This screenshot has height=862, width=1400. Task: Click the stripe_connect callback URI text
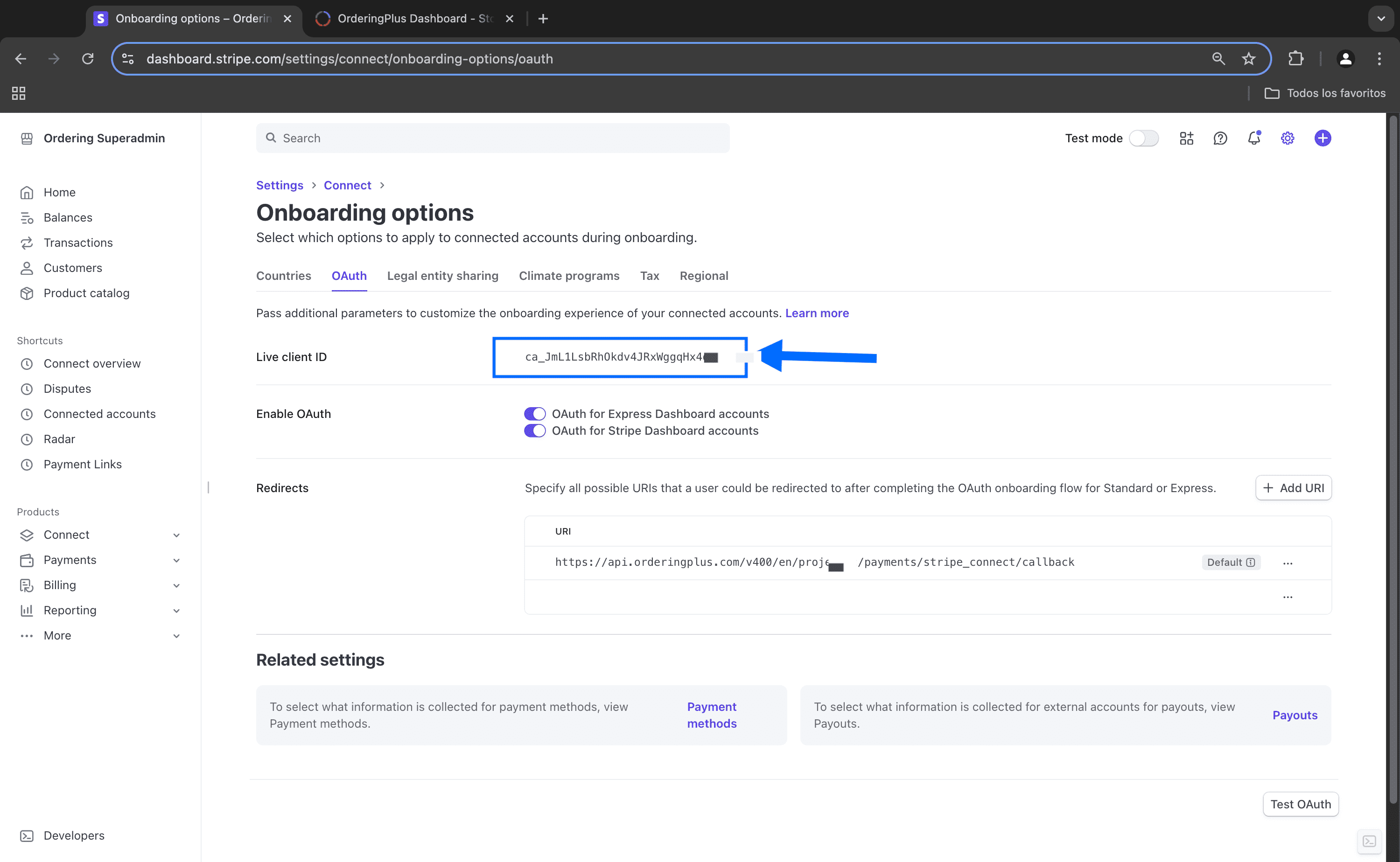(814, 562)
